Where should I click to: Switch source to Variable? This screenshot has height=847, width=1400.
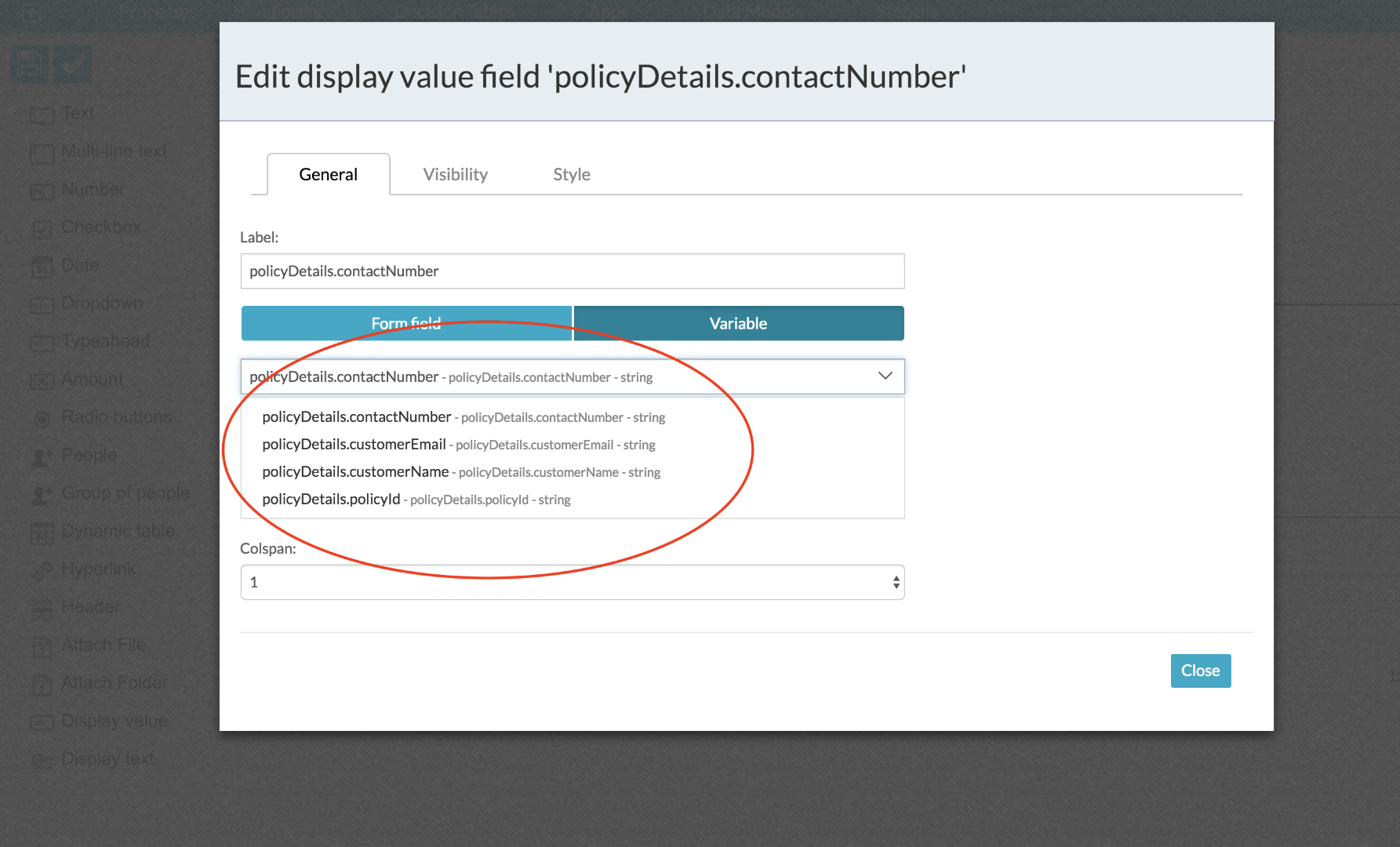[739, 323]
